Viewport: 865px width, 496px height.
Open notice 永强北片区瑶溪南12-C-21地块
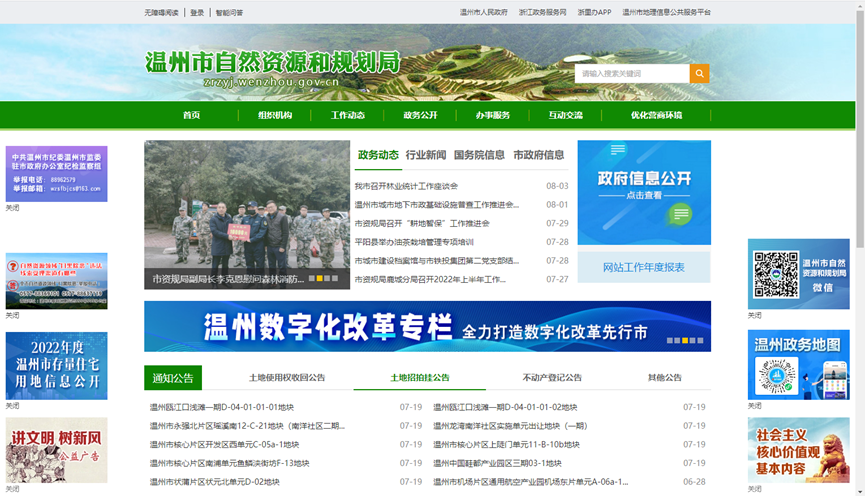247,426
